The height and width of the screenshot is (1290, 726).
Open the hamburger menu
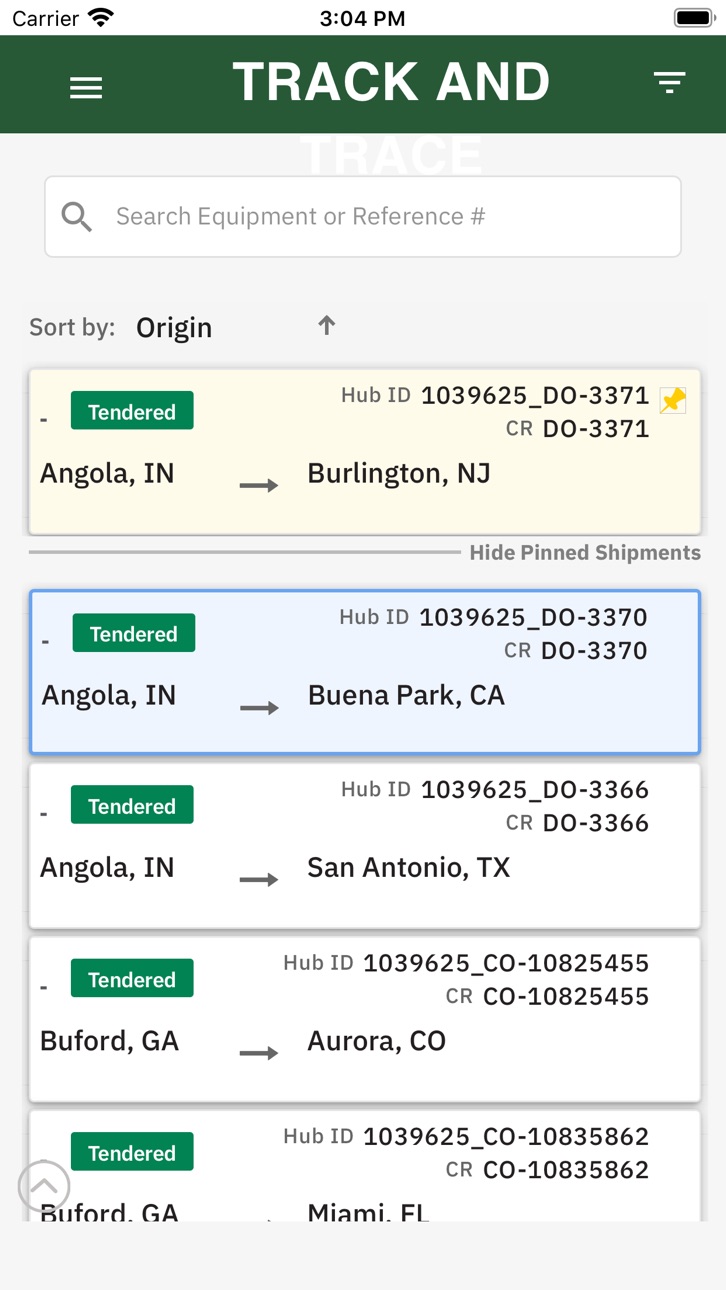tap(86, 88)
